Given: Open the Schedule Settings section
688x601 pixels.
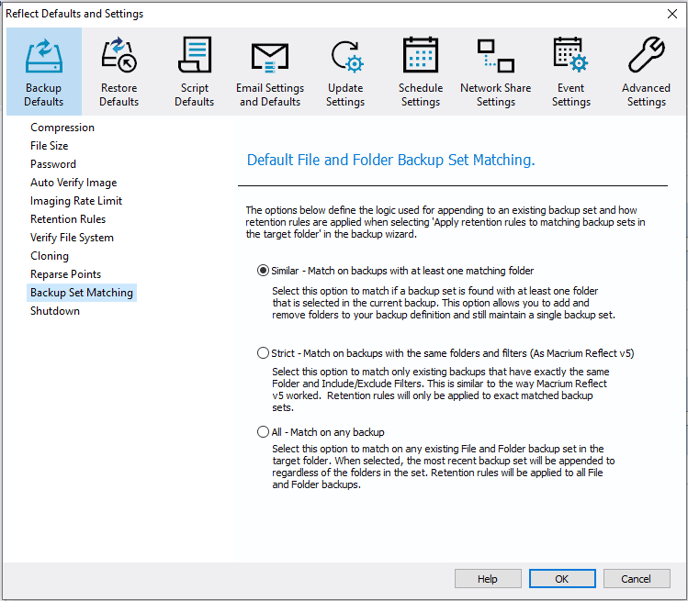Looking at the screenshot, I should 420,72.
